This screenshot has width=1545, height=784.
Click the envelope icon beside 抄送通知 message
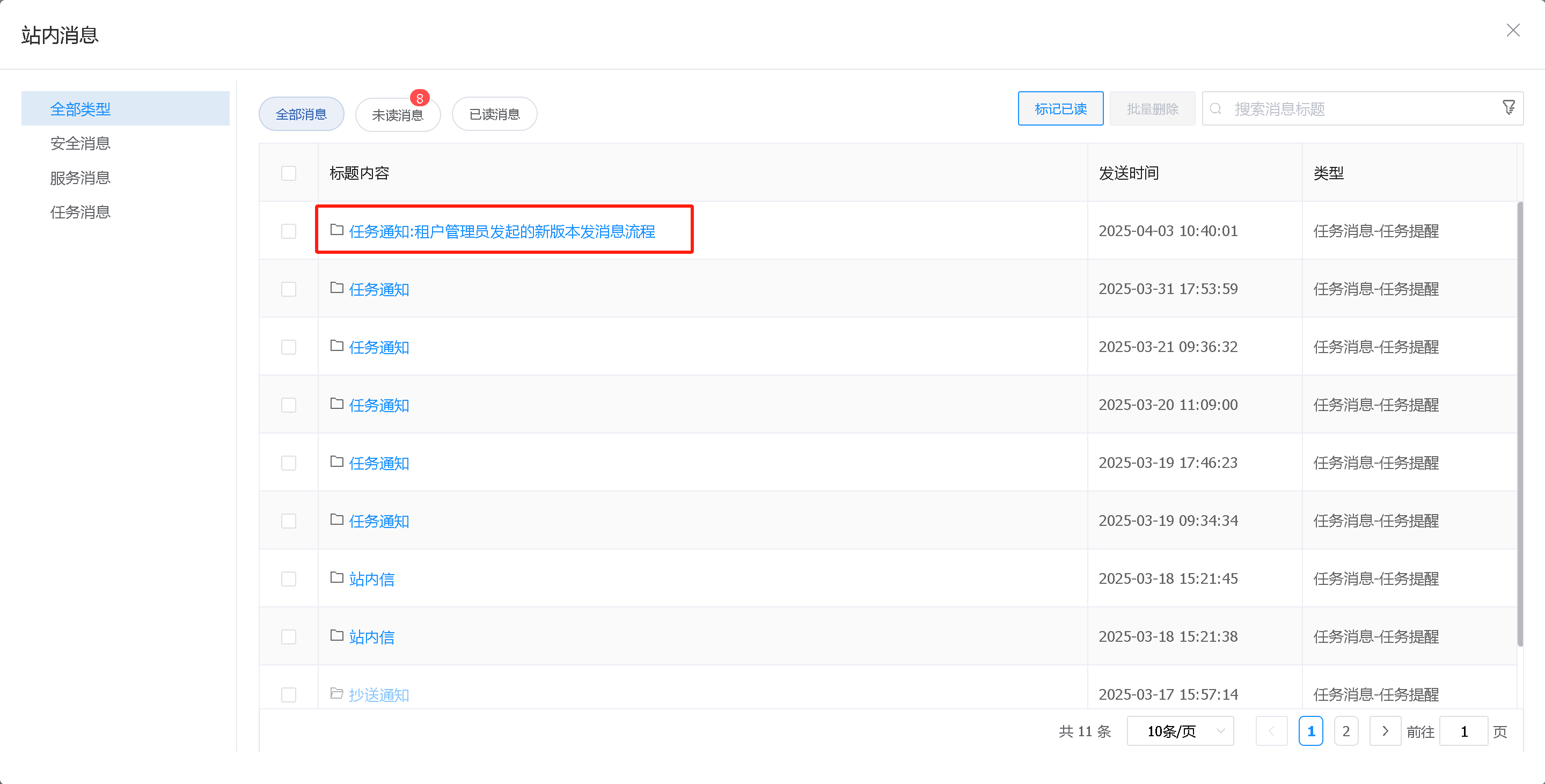click(336, 694)
